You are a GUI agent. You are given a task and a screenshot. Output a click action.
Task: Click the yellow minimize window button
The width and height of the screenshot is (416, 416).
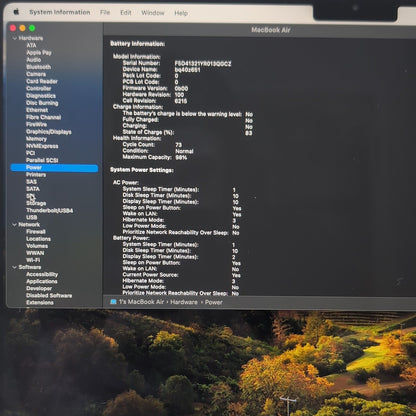coord(23,28)
